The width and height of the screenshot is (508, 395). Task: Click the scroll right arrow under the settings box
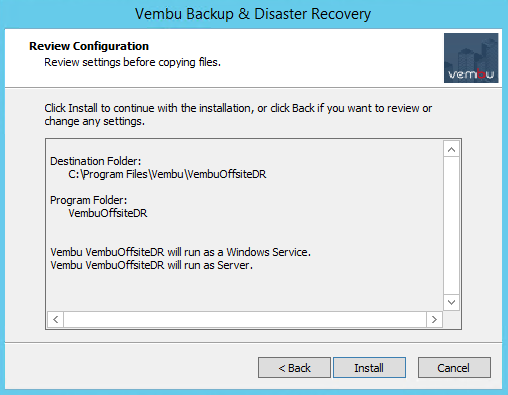434,319
